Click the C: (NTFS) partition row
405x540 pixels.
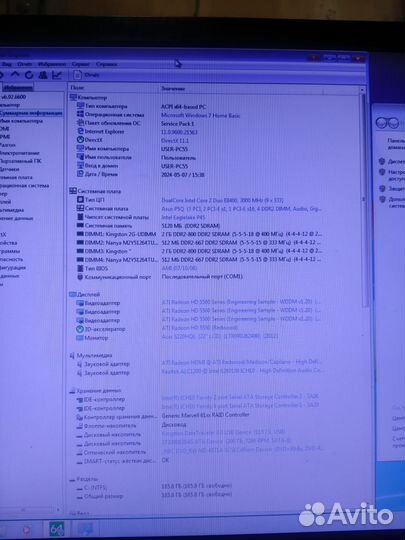155,487
